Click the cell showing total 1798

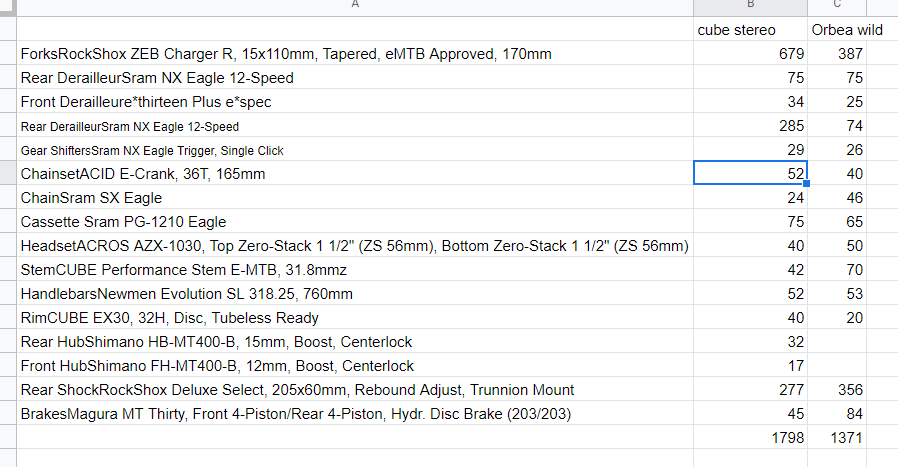coord(751,437)
